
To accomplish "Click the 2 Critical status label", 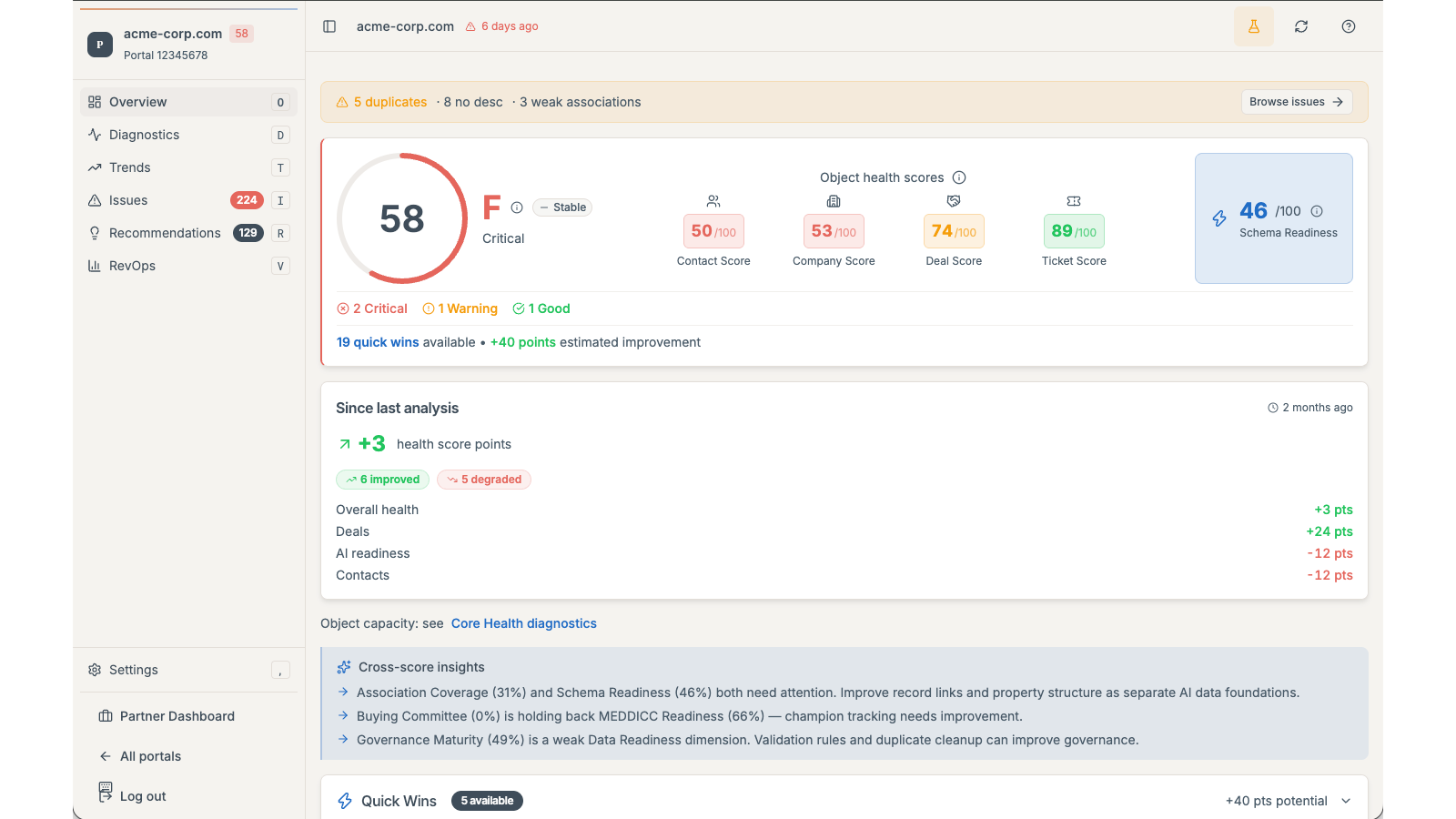I will 372,308.
